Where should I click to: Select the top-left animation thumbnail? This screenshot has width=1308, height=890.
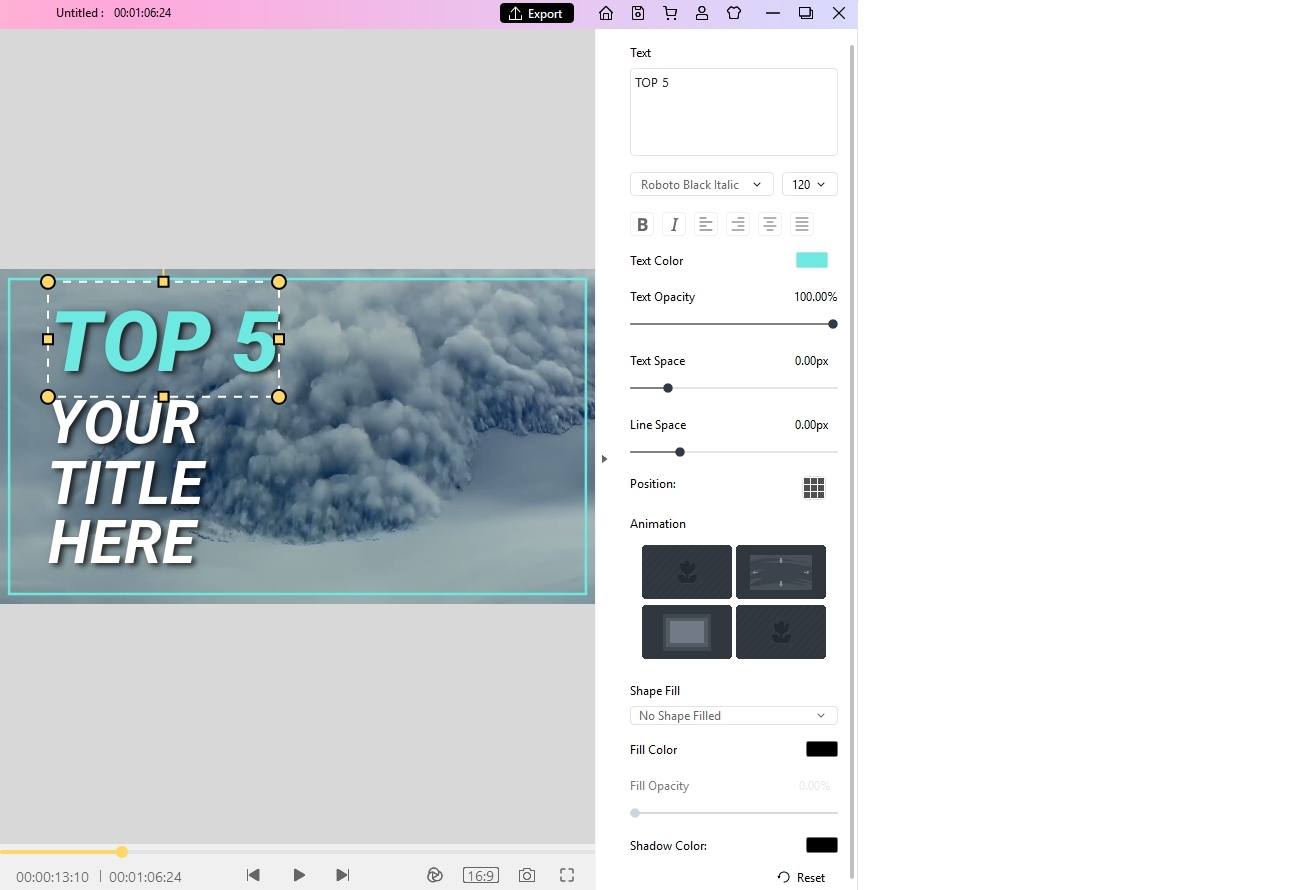[687, 572]
